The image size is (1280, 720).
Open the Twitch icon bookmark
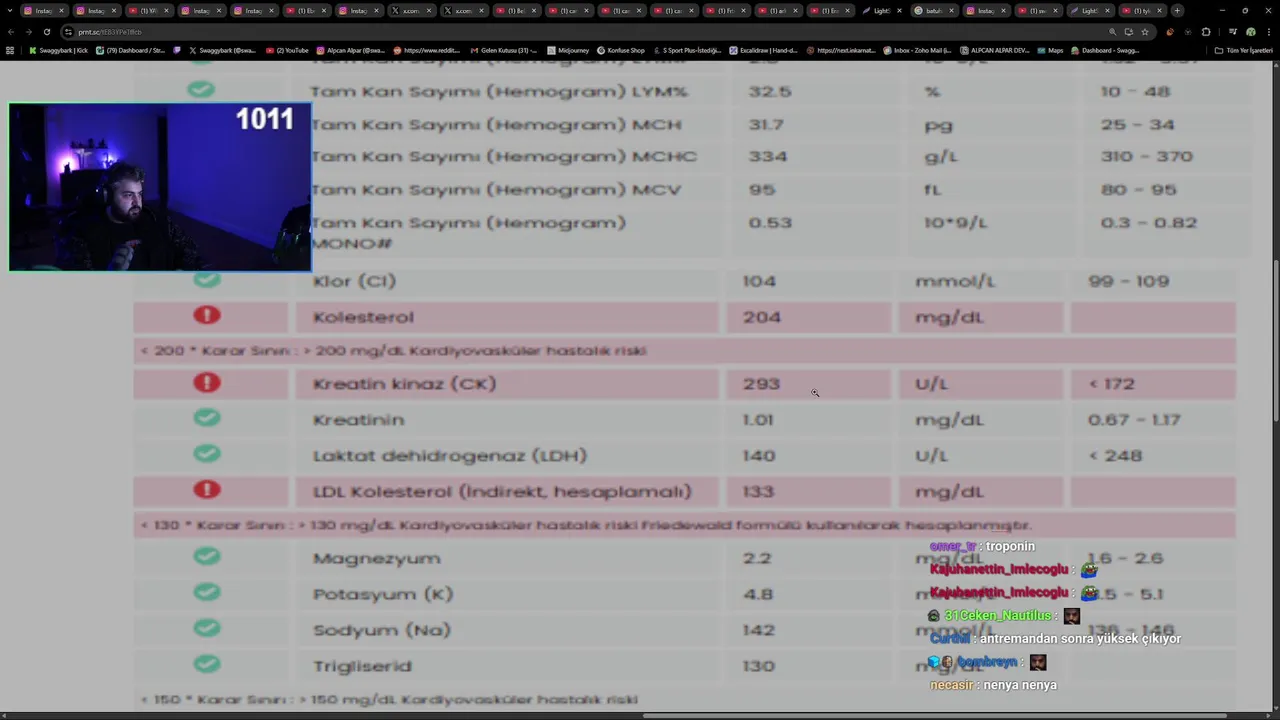pos(177,50)
